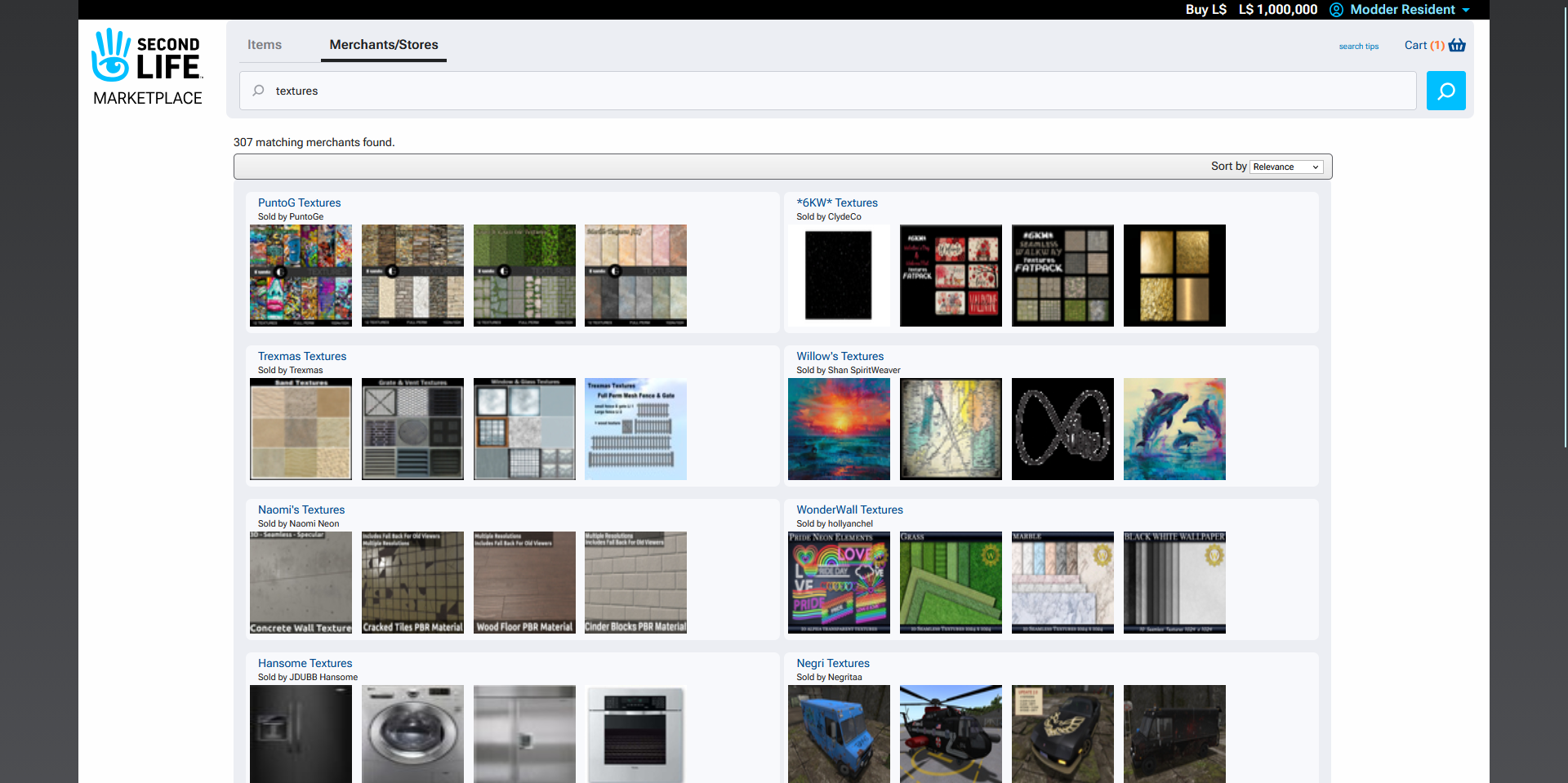Open the WonderWall Textures store
Image resolution: width=1568 pixels, height=783 pixels.
(849, 509)
